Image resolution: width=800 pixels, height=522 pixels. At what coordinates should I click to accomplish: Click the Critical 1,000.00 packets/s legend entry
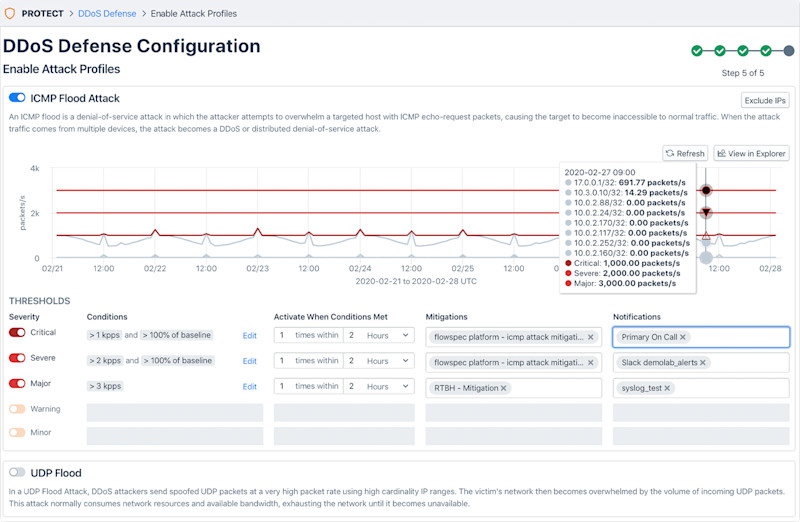(x=622, y=263)
